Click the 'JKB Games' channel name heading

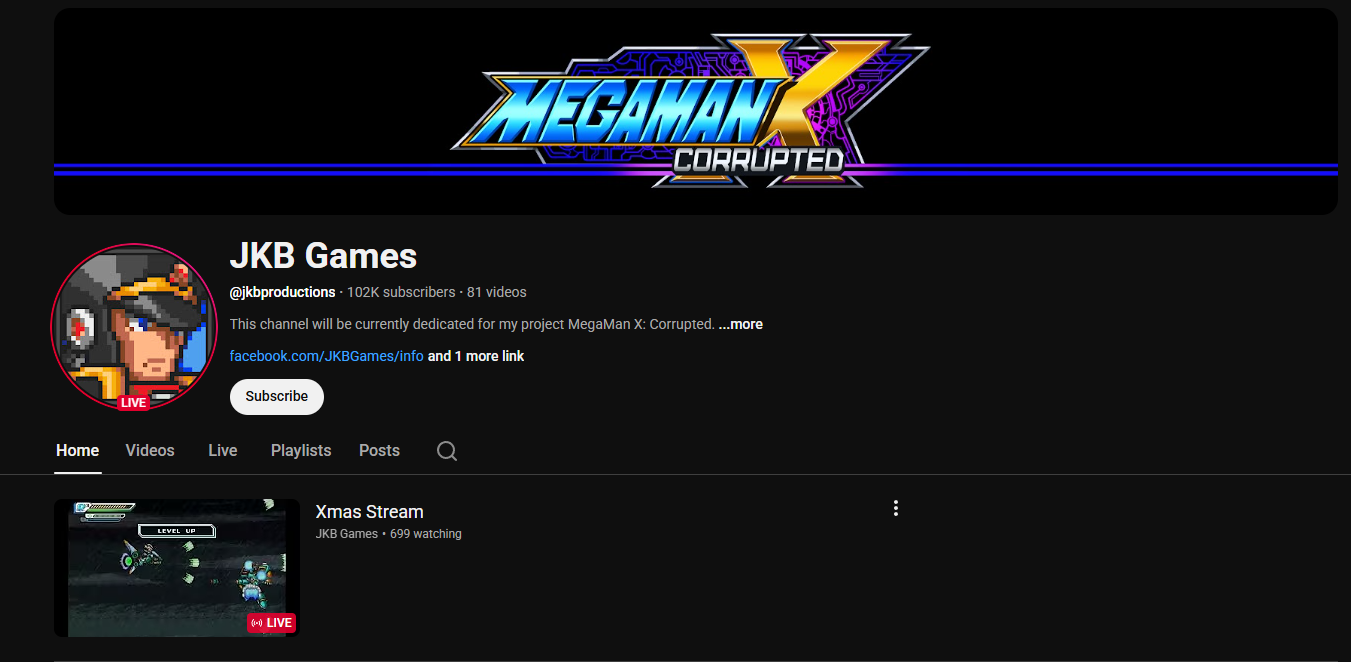pyautogui.click(x=324, y=256)
